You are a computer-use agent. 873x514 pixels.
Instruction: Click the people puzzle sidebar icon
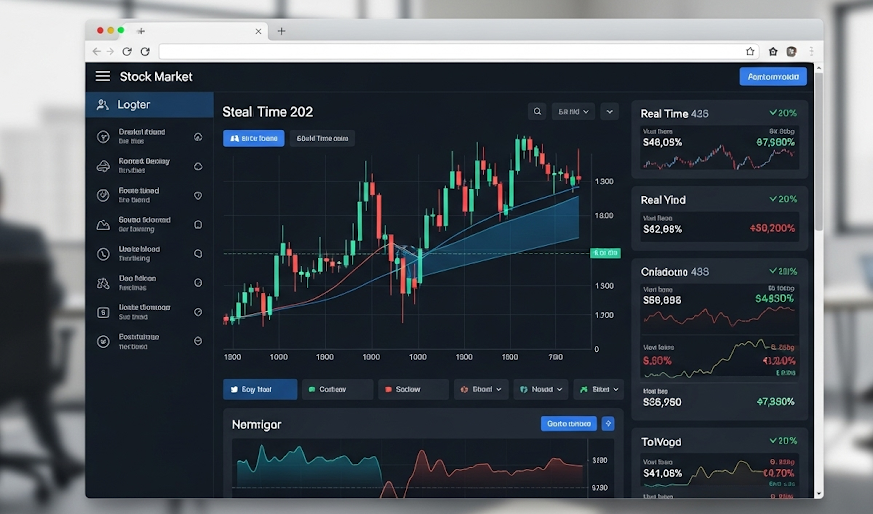click(x=103, y=283)
